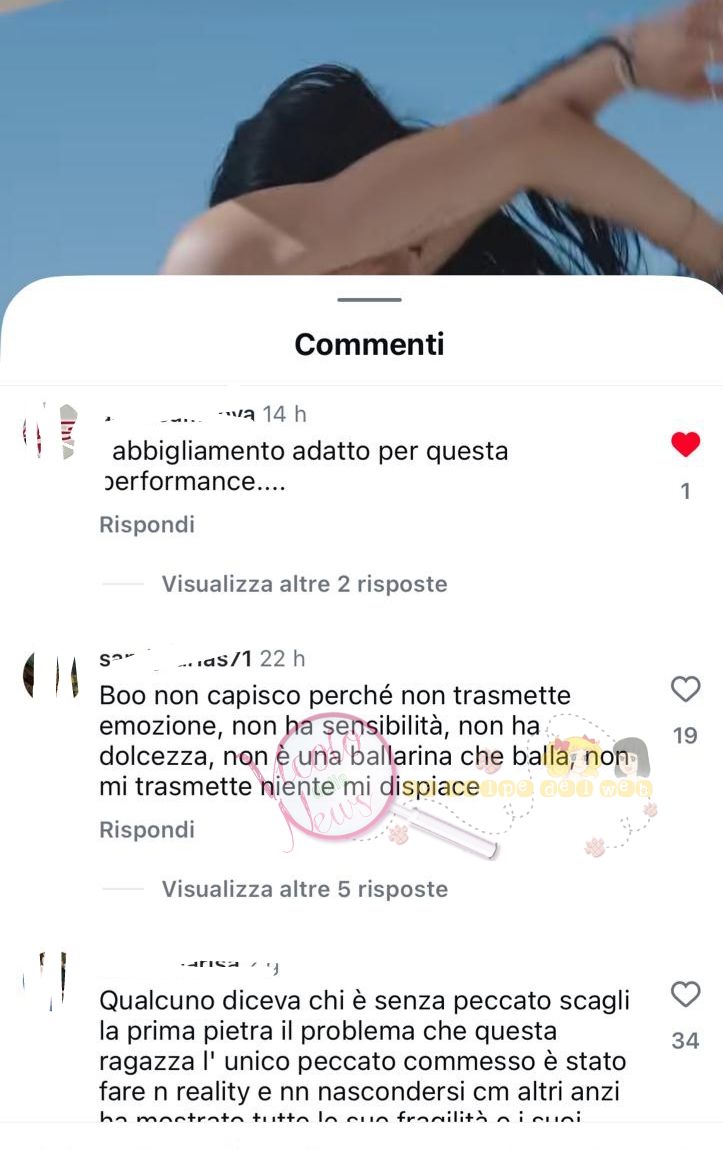Image resolution: width=723 pixels, height=1150 pixels.
Task: Reply to the 'Boo non capisco' comment
Action: [x=147, y=829]
